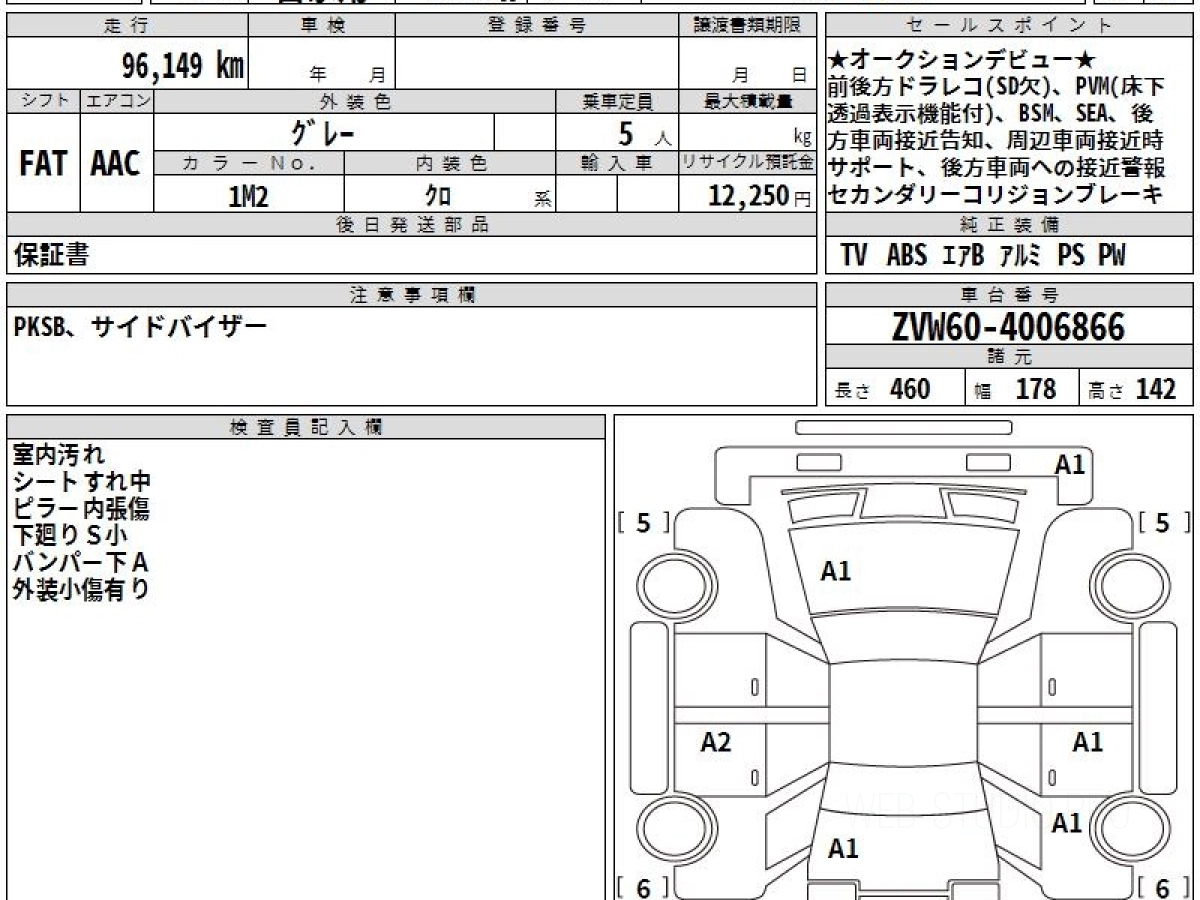Click the line starting 透過表示機能付)、BSM
This screenshot has height=900, width=1200.
992,113
